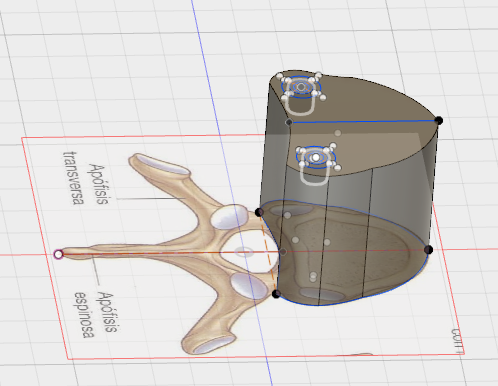Image resolution: width=498 pixels, height=386 pixels.
Task: Select the blue straight line across the top face
Action: (364, 122)
